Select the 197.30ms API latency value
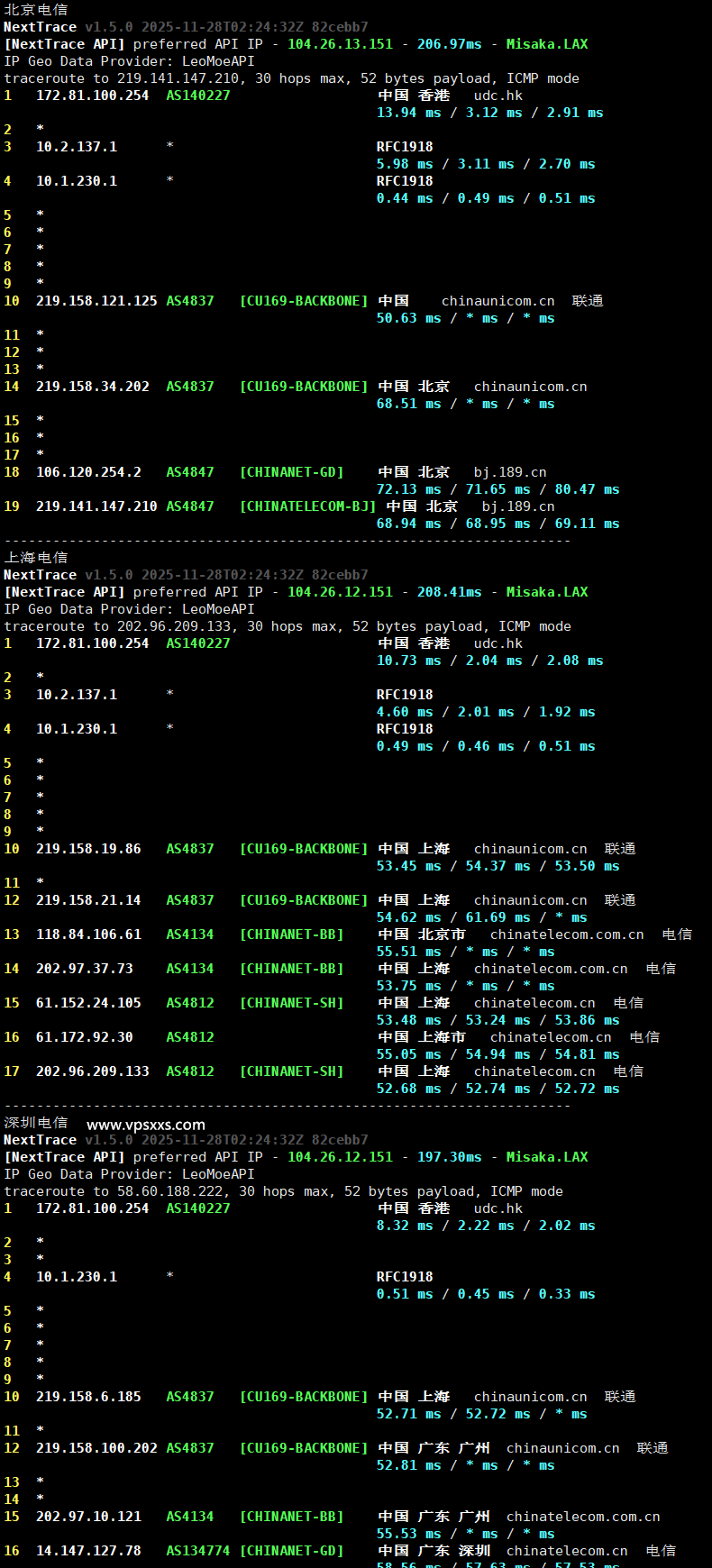This screenshot has width=712, height=1568. [449, 1157]
